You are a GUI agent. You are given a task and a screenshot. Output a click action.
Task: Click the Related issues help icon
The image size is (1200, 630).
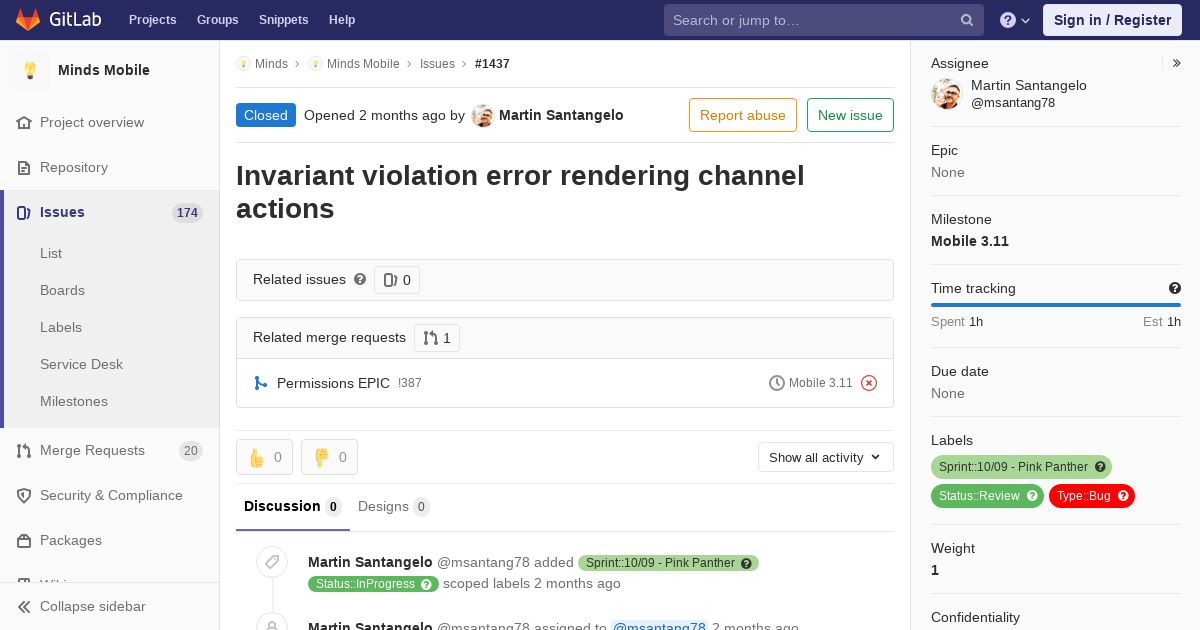[x=360, y=279]
